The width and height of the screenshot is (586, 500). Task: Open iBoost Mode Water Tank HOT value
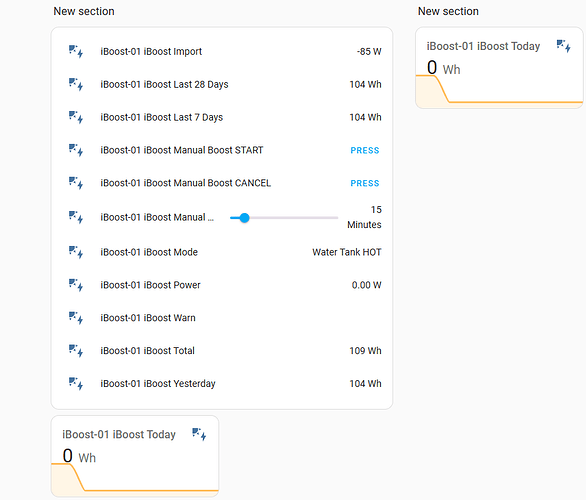tap(347, 252)
